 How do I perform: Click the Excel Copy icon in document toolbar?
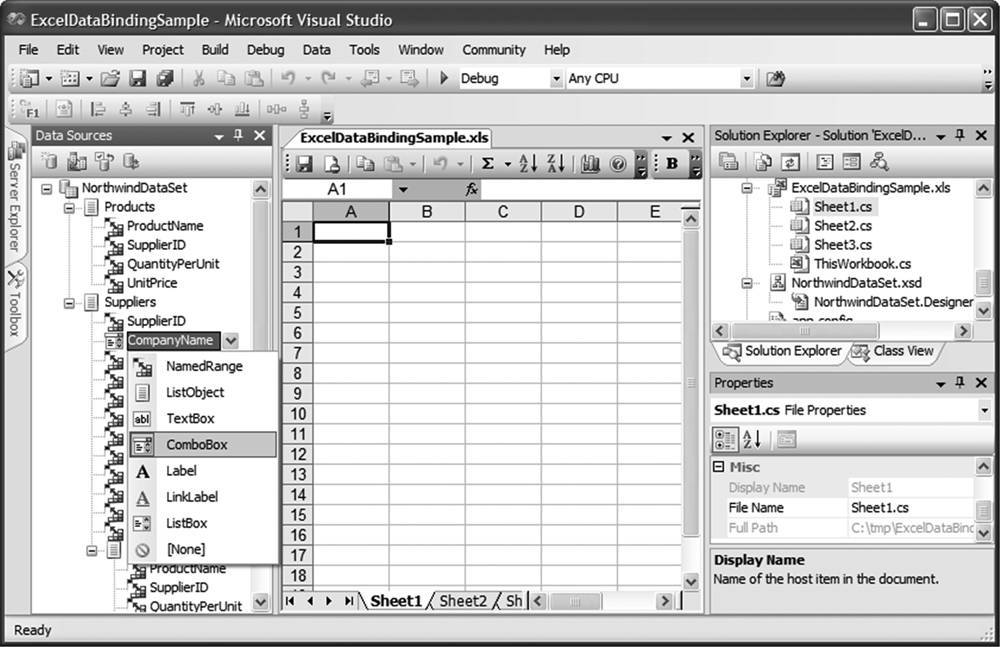(x=365, y=164)
